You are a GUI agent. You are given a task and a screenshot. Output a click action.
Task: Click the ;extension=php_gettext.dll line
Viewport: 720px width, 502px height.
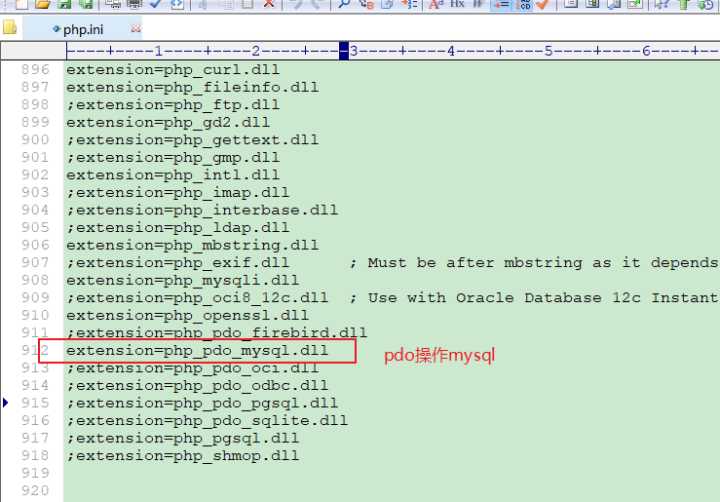pos(192,140)
